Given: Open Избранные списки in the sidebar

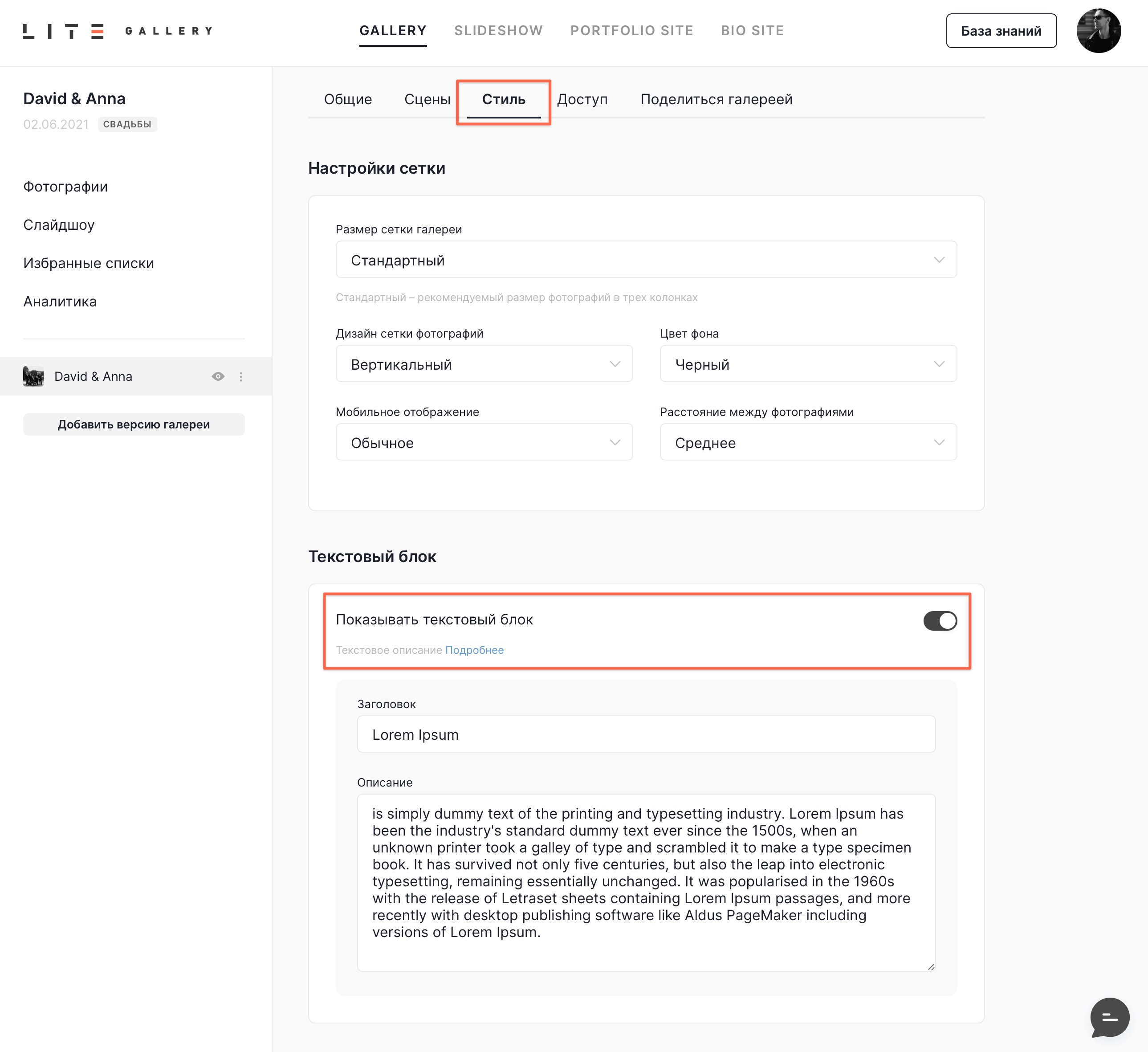Looking at the screenshot, I should (88, 263).
